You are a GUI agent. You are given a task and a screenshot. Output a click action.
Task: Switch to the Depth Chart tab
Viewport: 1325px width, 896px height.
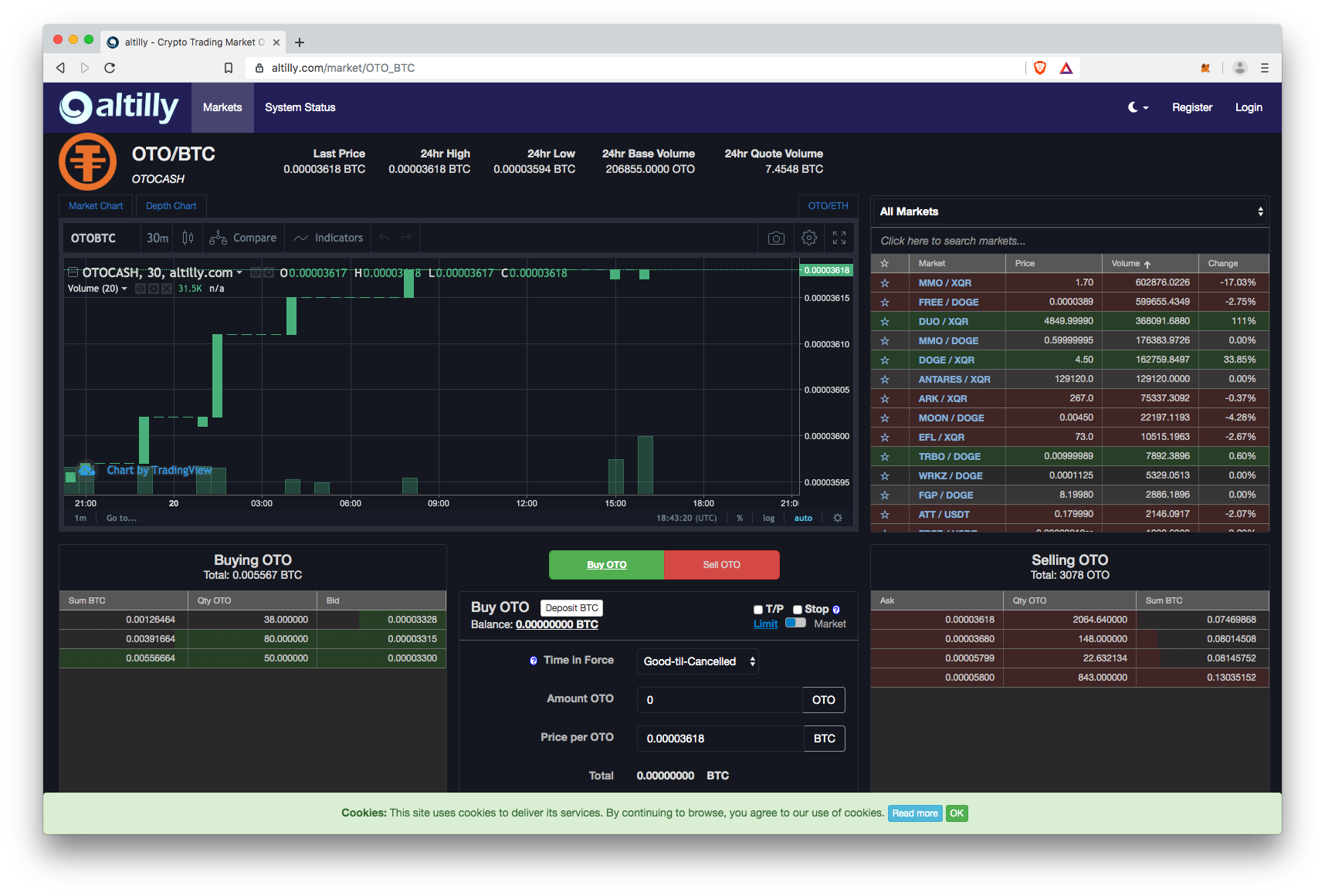(171, 206)
